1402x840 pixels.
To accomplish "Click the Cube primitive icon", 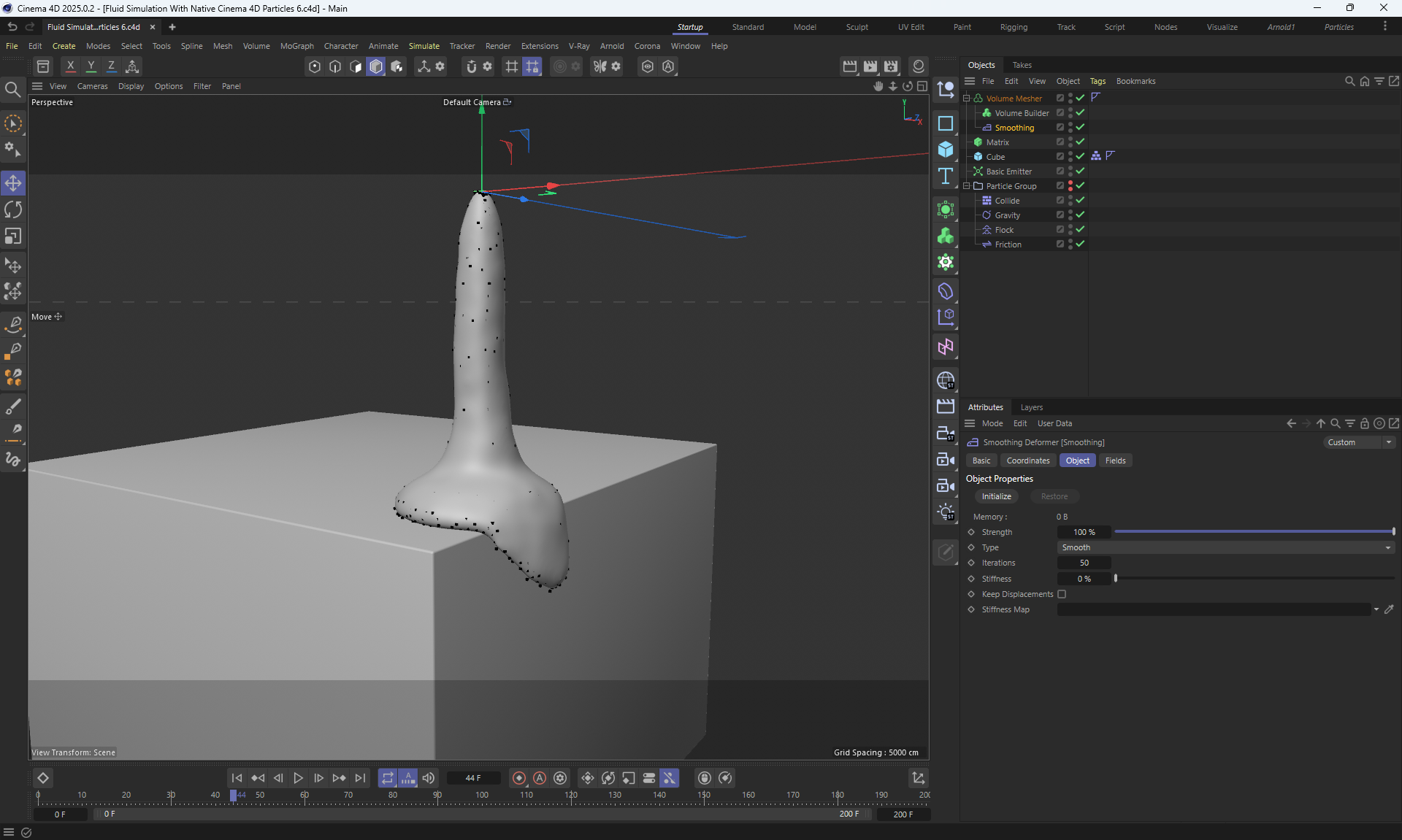I will tap(946, 150).
